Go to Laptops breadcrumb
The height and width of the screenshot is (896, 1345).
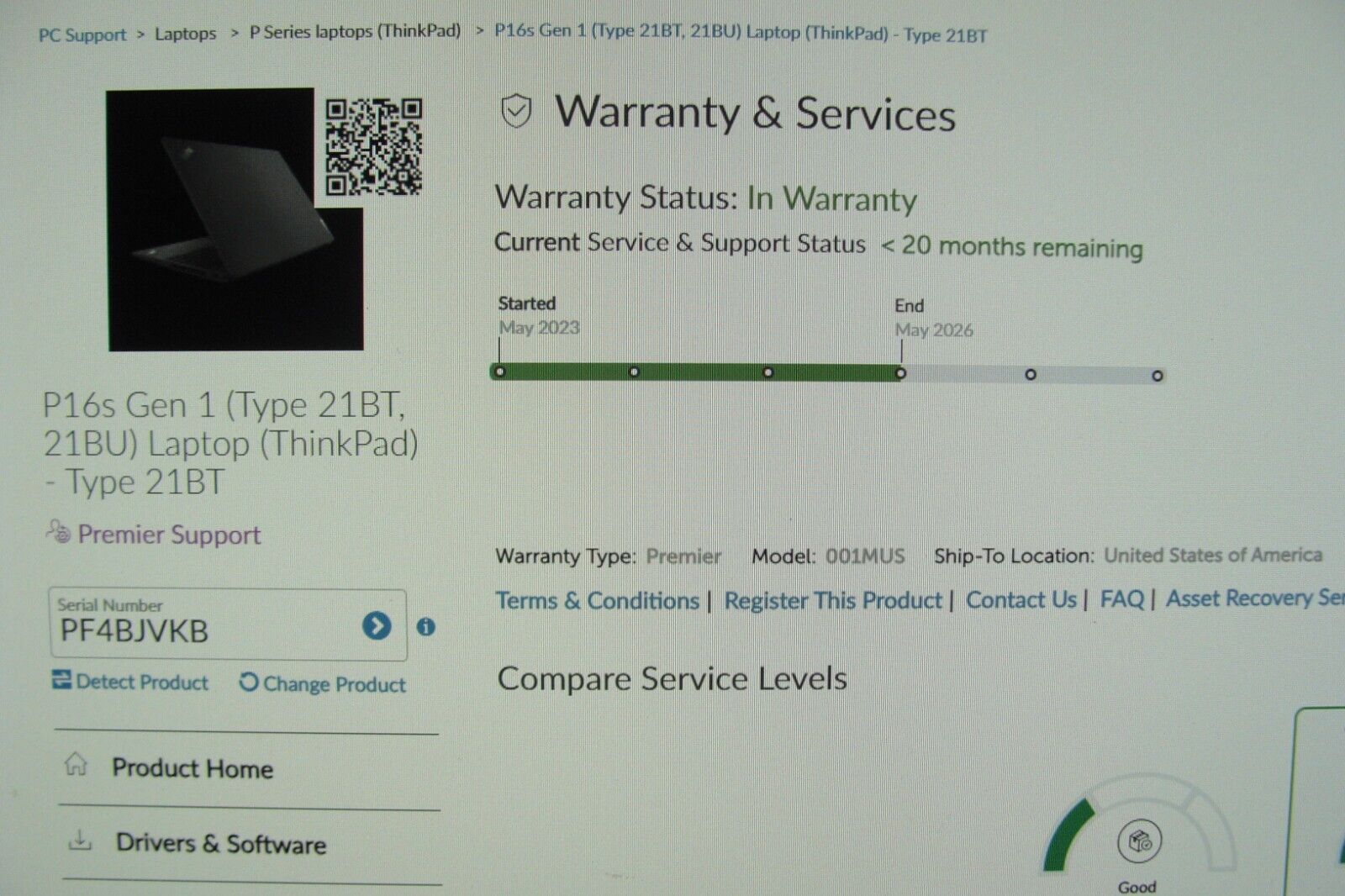tap(186, 34)
